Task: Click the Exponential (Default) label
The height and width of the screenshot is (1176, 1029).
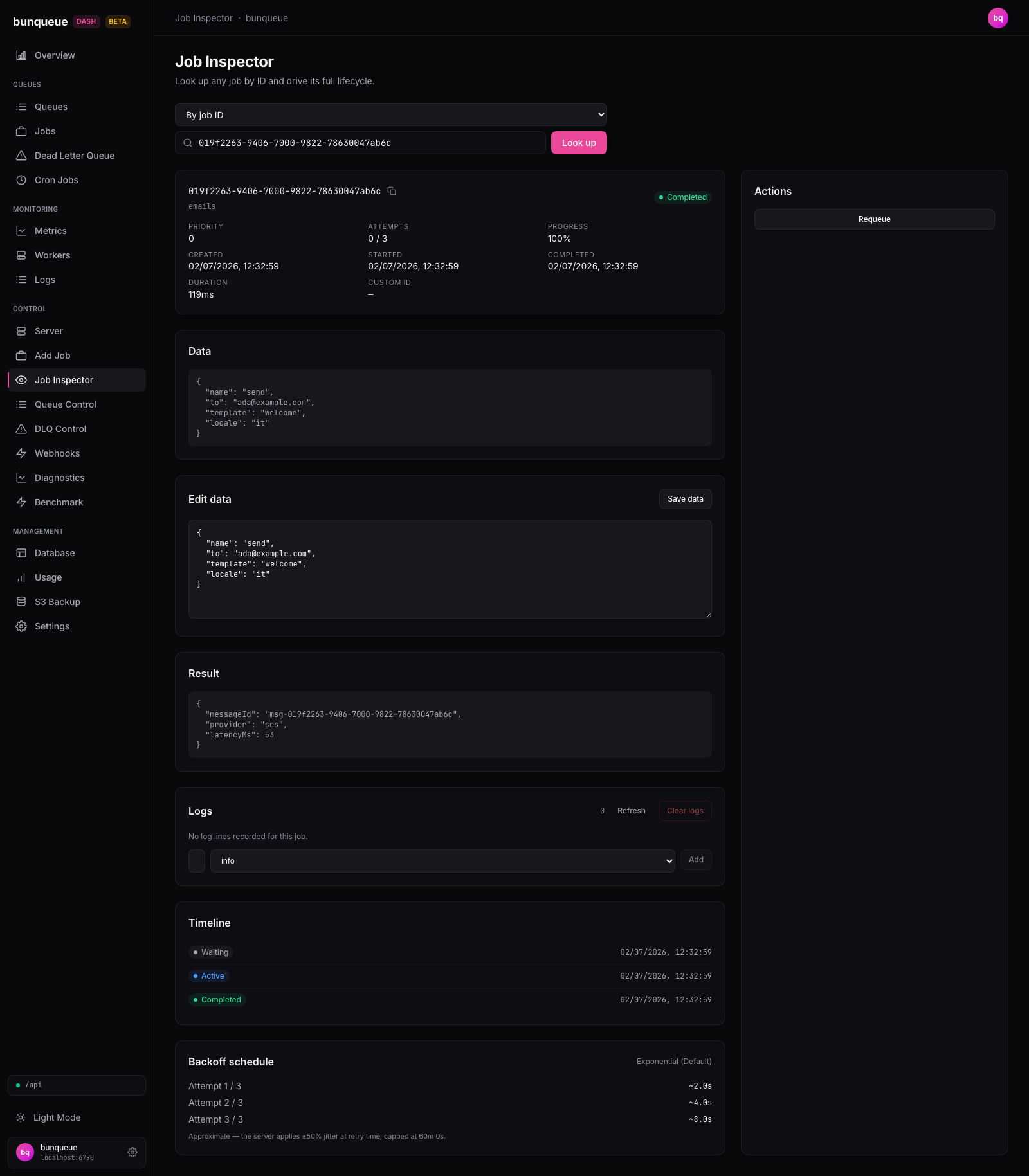Action: [674, 1062]
